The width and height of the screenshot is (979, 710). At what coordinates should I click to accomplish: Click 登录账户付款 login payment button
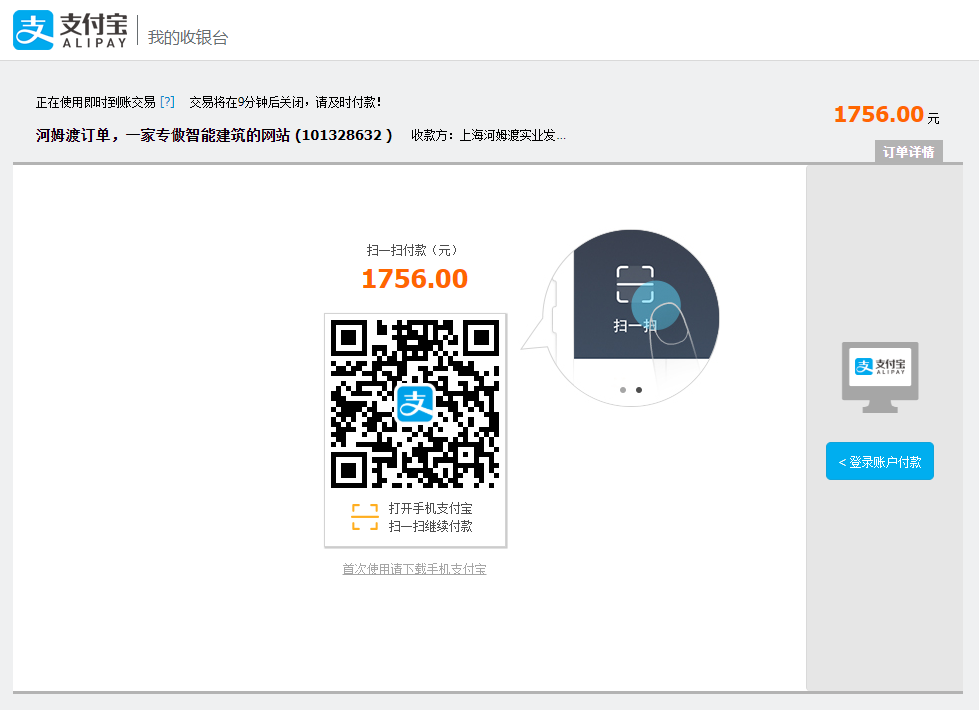(880, 461)
